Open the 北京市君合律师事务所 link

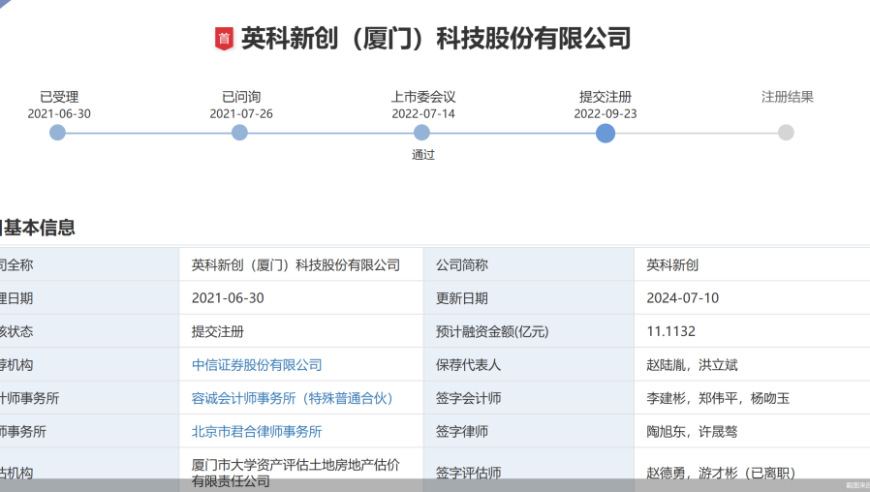tap(257, 432)
